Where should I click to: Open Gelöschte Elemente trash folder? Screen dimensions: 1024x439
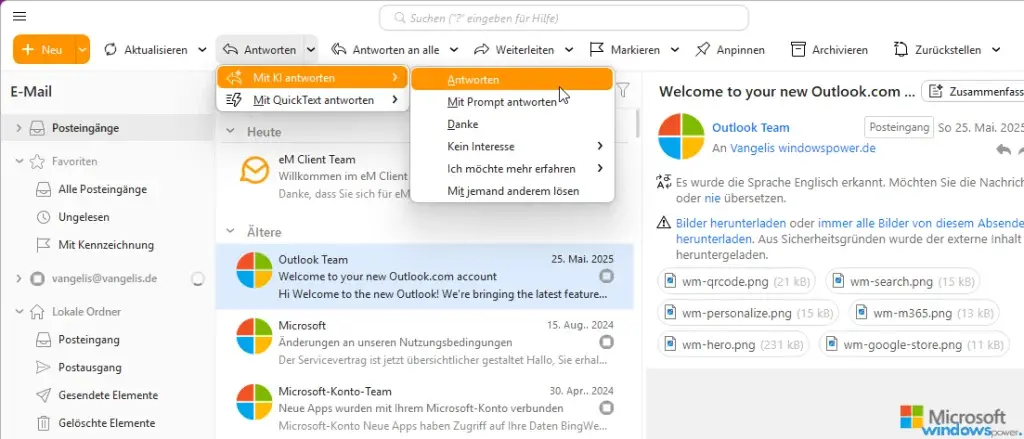pyautogui.click(x=106, y=423)
